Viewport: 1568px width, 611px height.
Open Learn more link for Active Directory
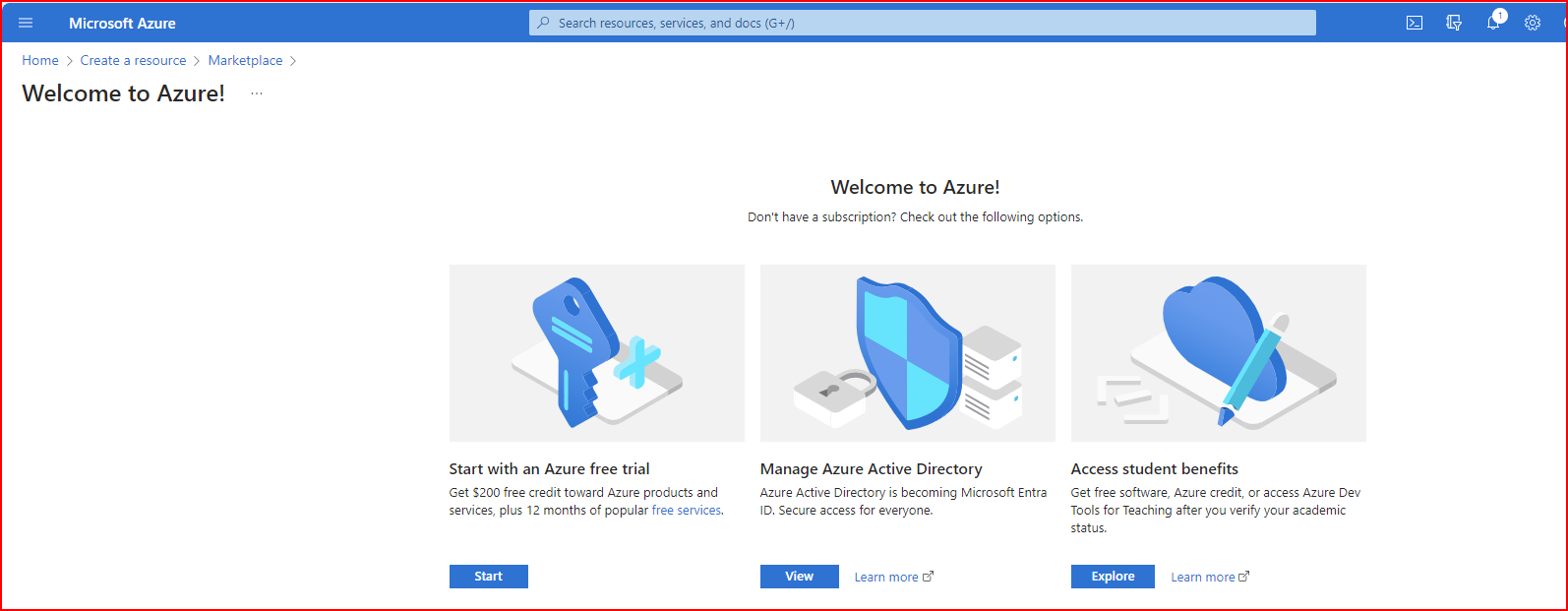(886, 578)
